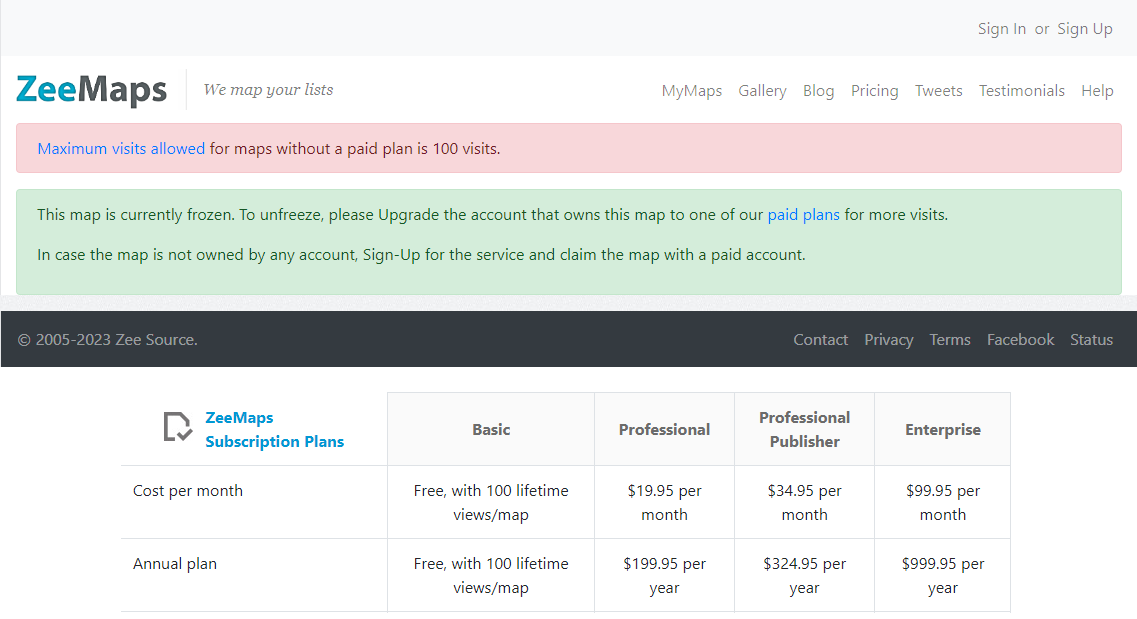Select the Professional plan column header
1137x619 pixels.
pos(664,429)
